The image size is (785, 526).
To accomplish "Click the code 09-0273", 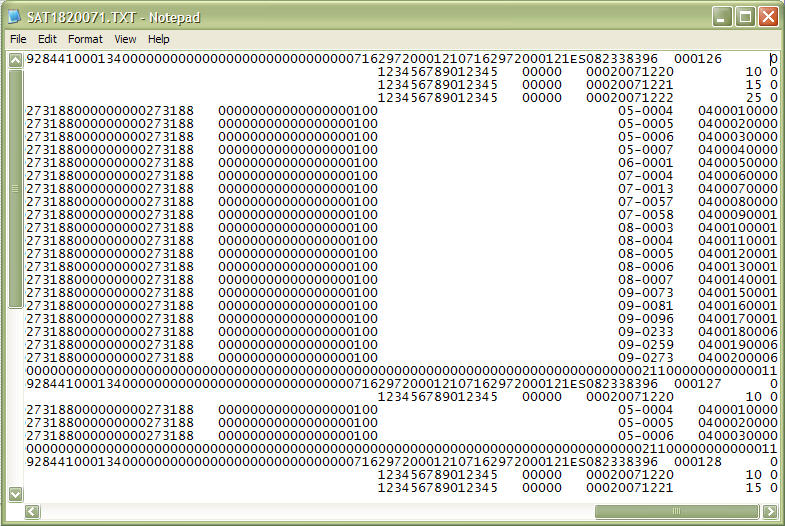I will coord(646,358).
